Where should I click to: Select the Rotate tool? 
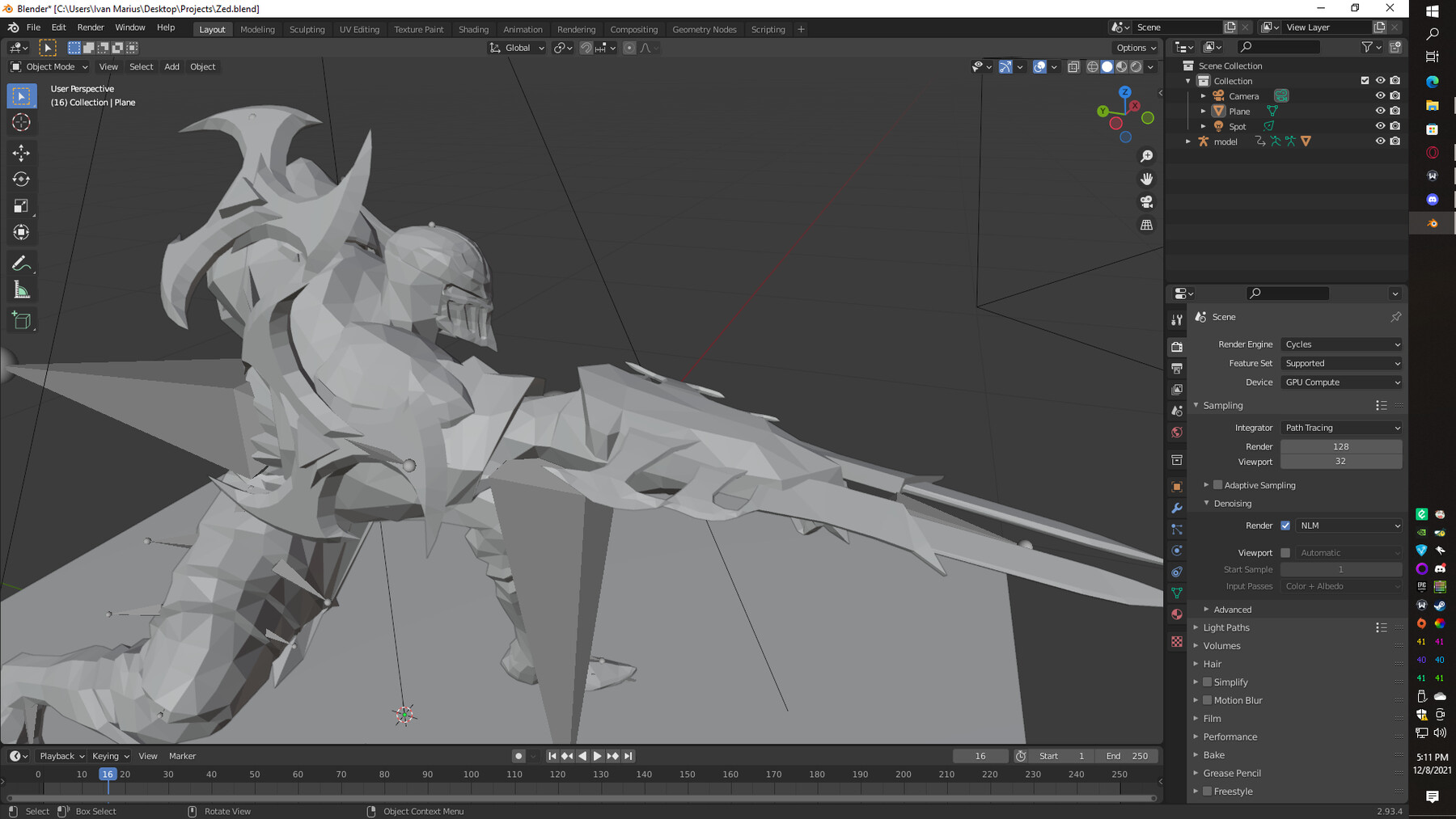click(x=22, y=179)
